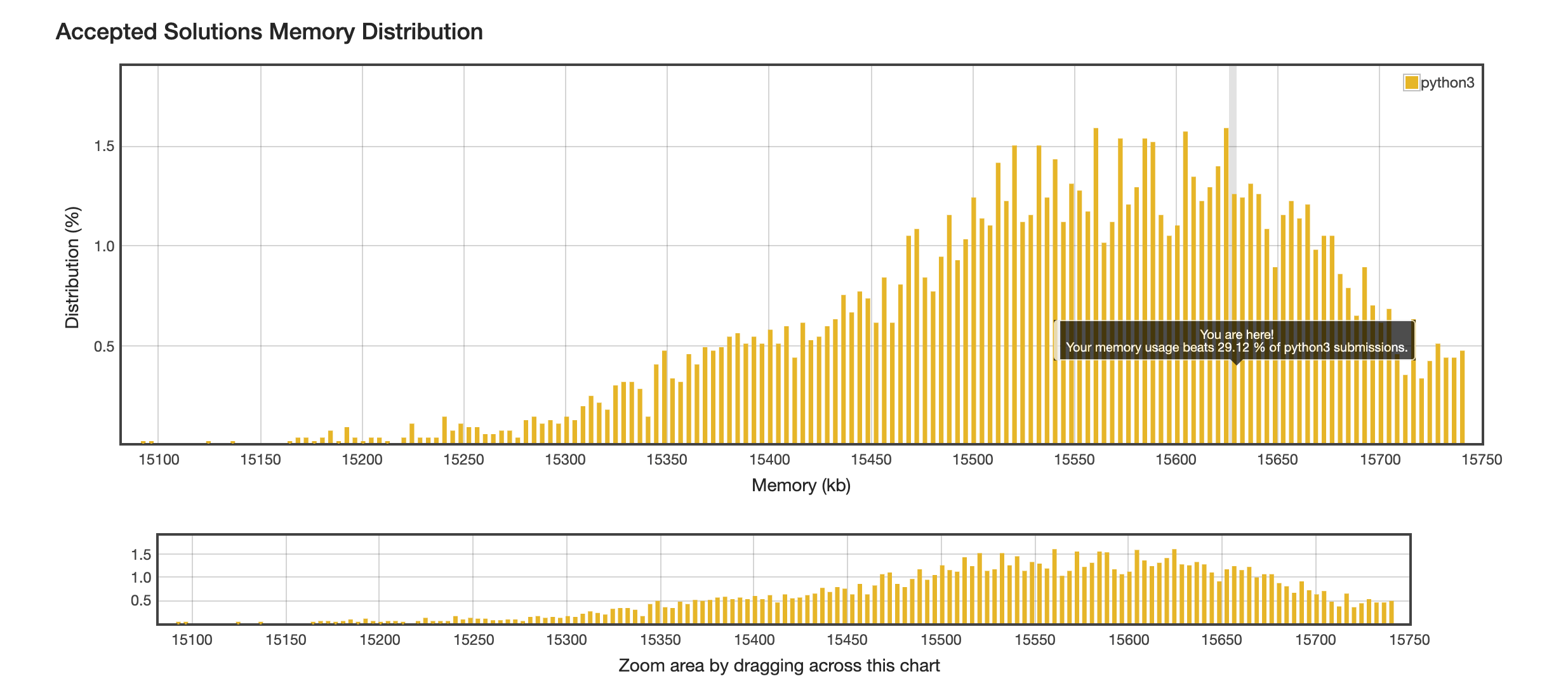The width and height of the screenshot is (1568, 688).
Task: Click the 'Memory (kb)' x-axis title
Action: [x=801, y=486]
